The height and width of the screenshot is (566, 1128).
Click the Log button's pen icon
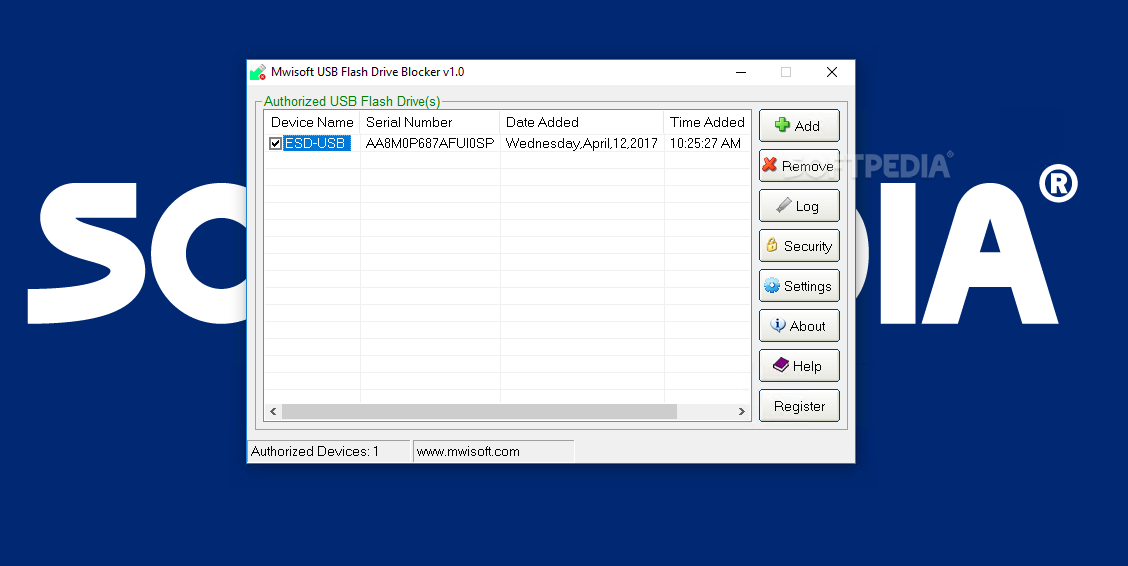(783, 206)
